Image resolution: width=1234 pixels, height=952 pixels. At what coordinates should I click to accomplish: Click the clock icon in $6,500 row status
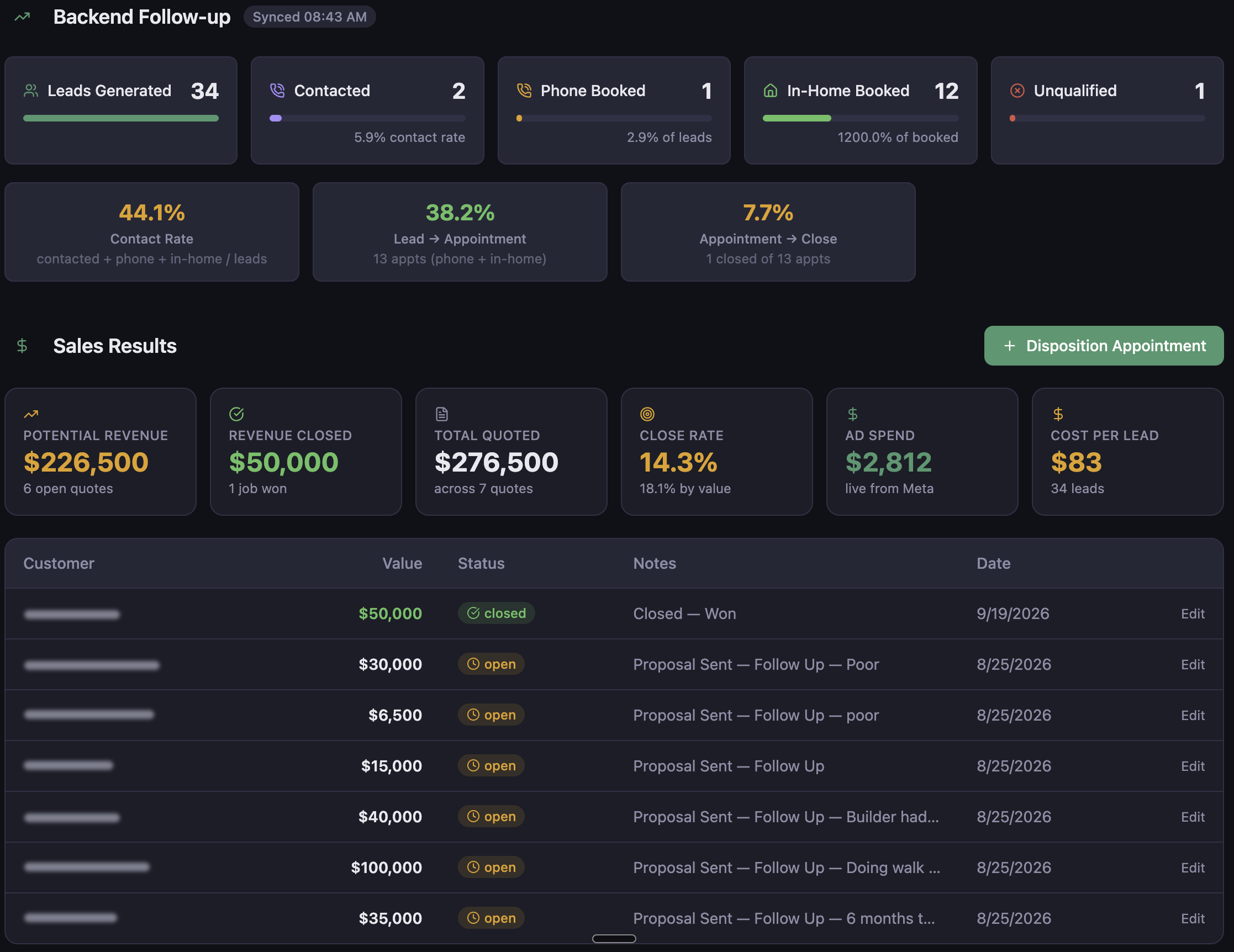[473, 715]
